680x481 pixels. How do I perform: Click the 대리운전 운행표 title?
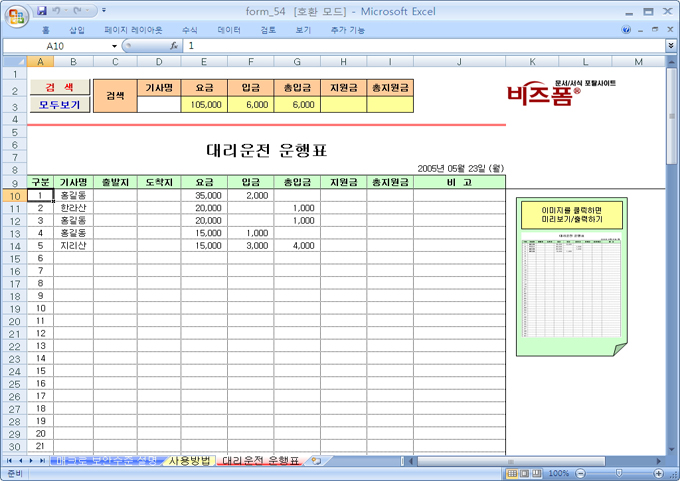(266, 151)
